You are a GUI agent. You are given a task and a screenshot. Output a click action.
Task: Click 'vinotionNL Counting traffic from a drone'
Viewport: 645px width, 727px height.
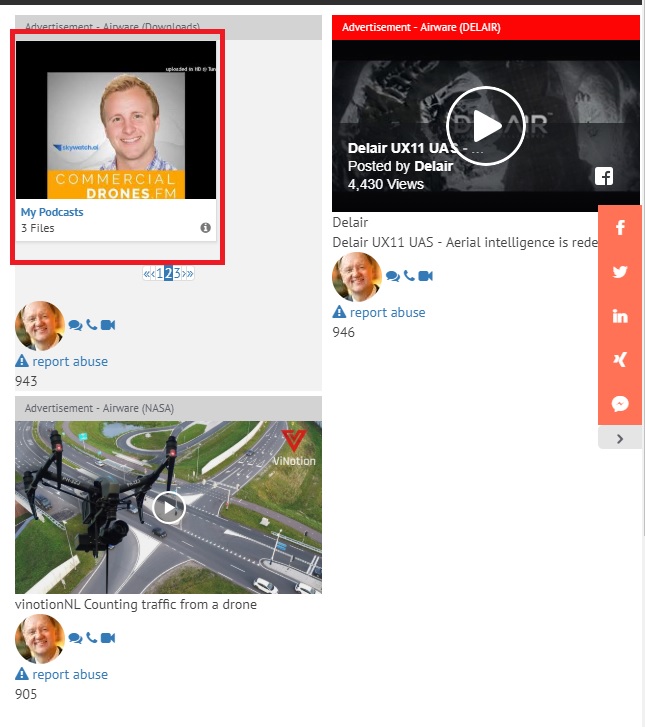(x=135, y=605)
